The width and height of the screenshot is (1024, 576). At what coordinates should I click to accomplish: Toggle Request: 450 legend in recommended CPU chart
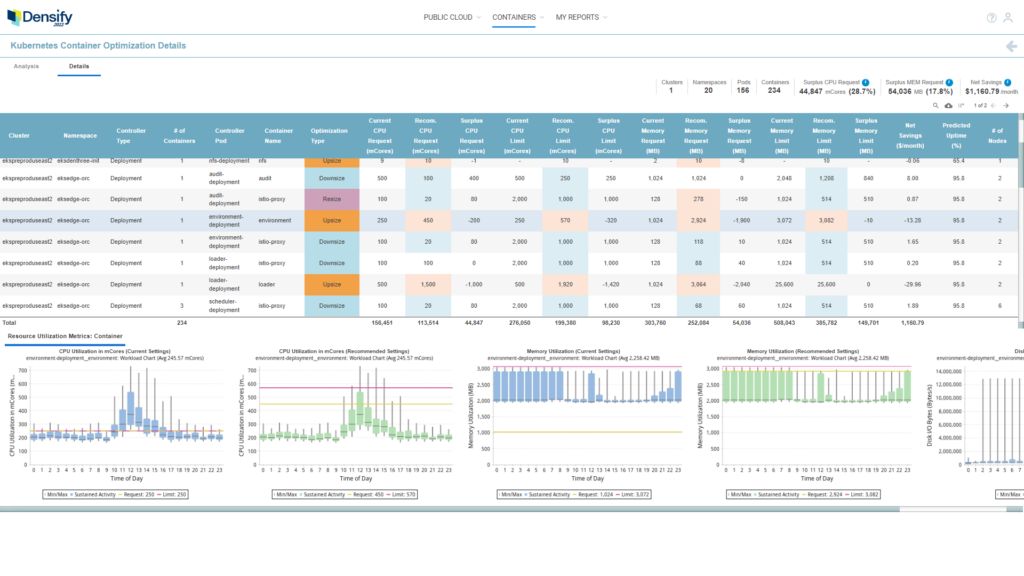click(366, 494)
